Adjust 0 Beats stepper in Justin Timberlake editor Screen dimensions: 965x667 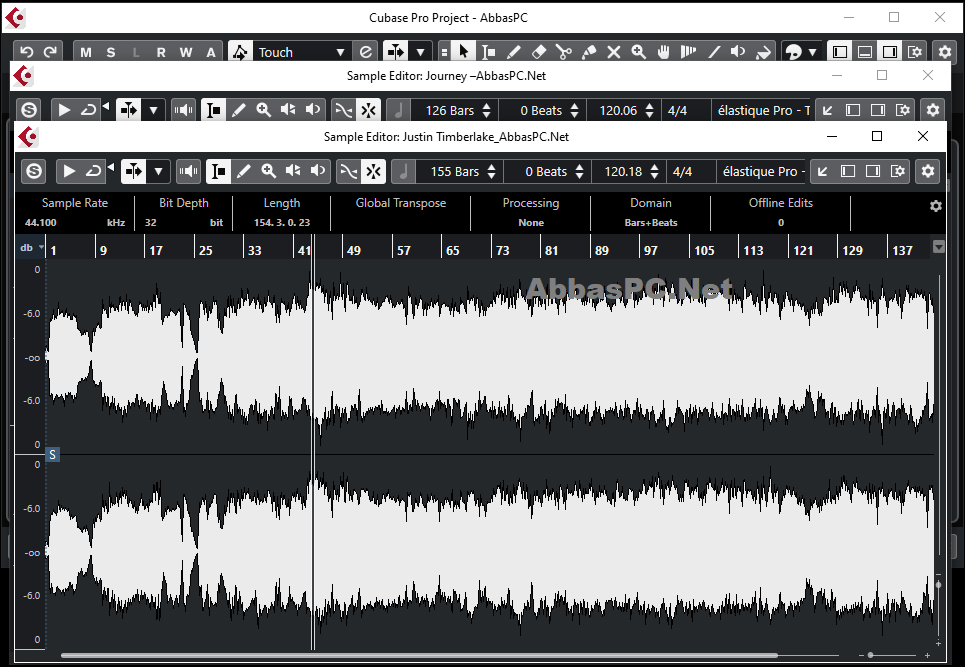pyautogui.click(x=579, y=172)
